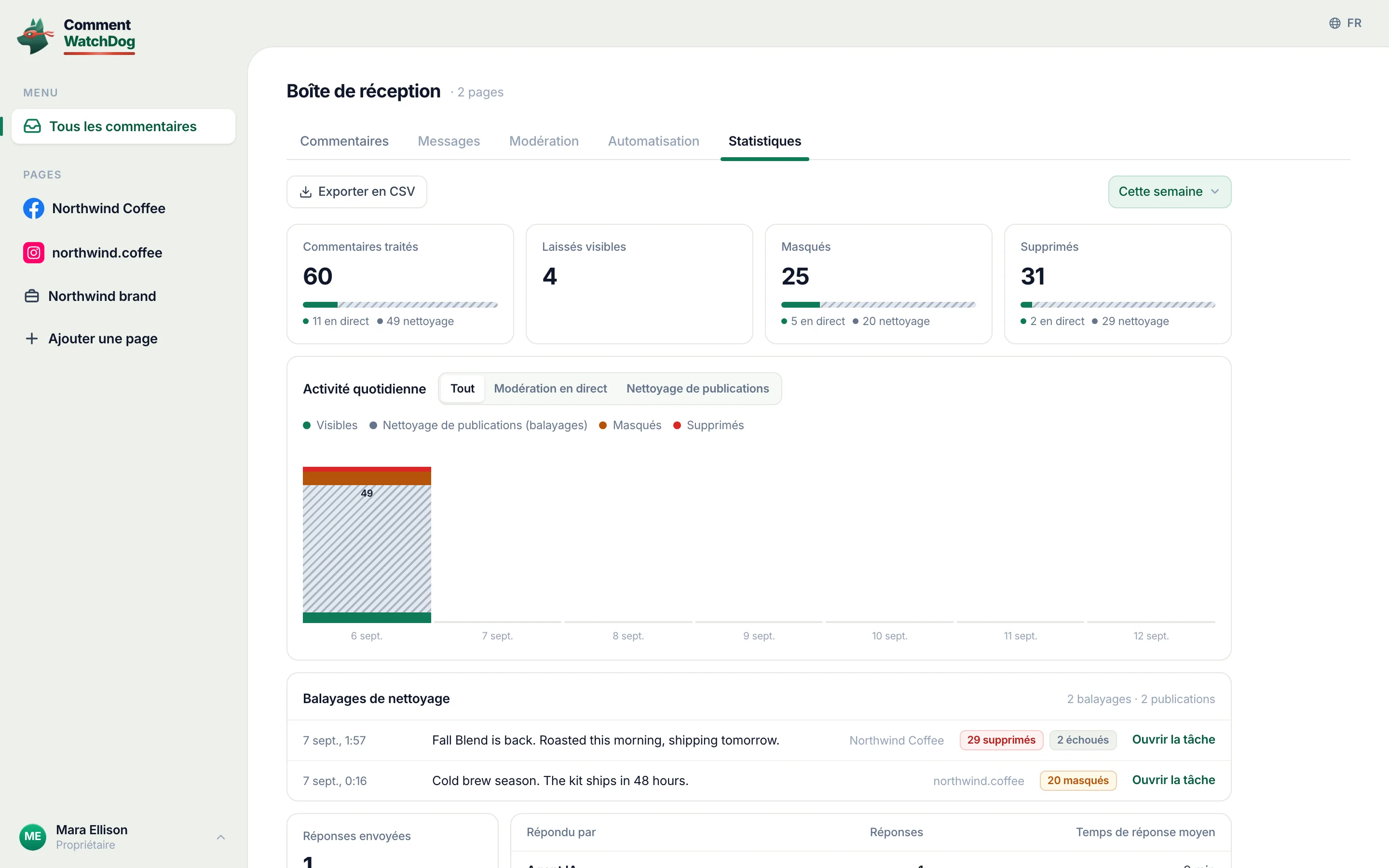Click the Facebook icon for Northwind Coffee
Viewport: 1389px width, 868px height.
33,208
